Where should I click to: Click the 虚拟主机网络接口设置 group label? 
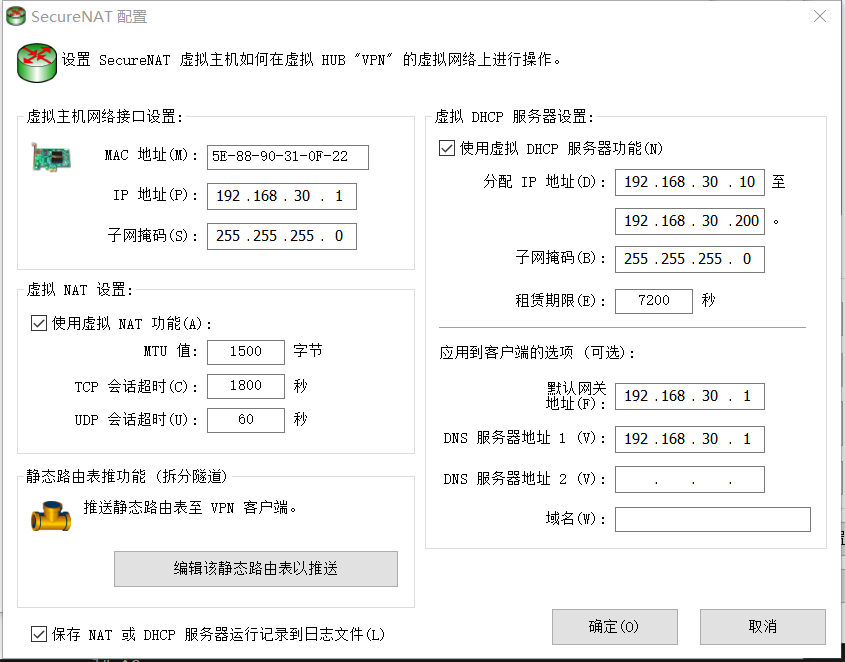point(105,116)
